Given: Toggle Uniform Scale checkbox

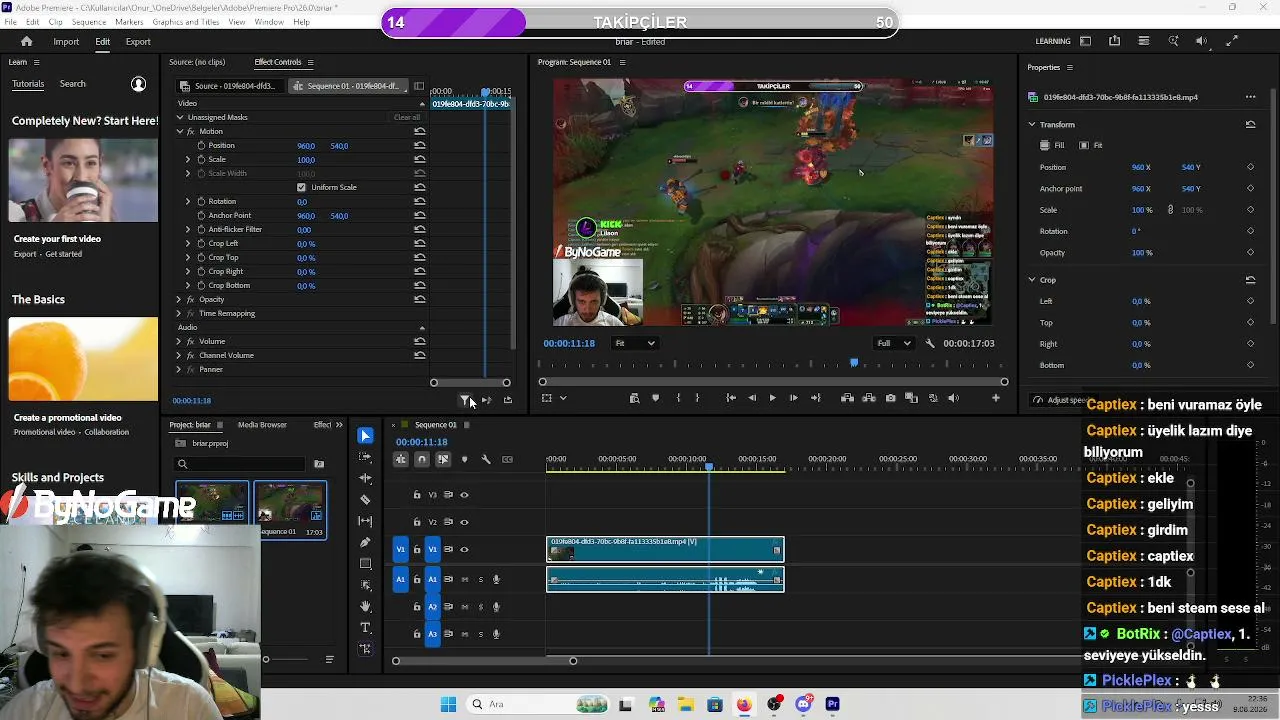Looking at the screenshot, I should [x=301, y=187].
